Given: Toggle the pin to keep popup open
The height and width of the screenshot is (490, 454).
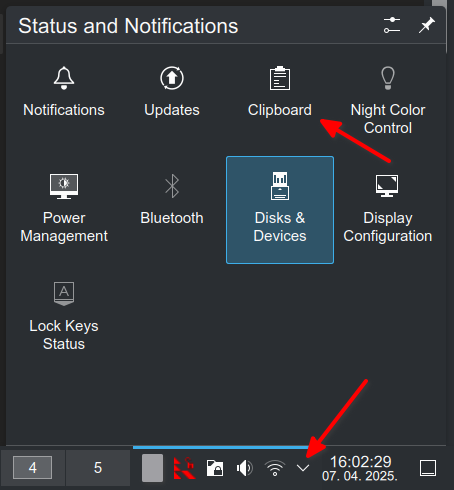Looking at the screenshot, I should [x=427, y=25].
